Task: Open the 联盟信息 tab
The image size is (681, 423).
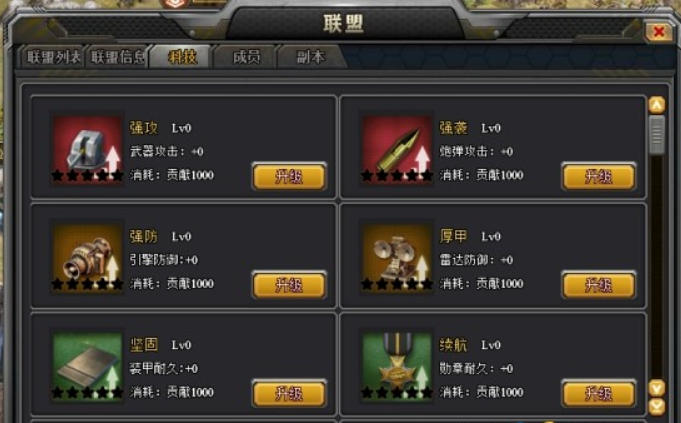Action: pos(117,57)
